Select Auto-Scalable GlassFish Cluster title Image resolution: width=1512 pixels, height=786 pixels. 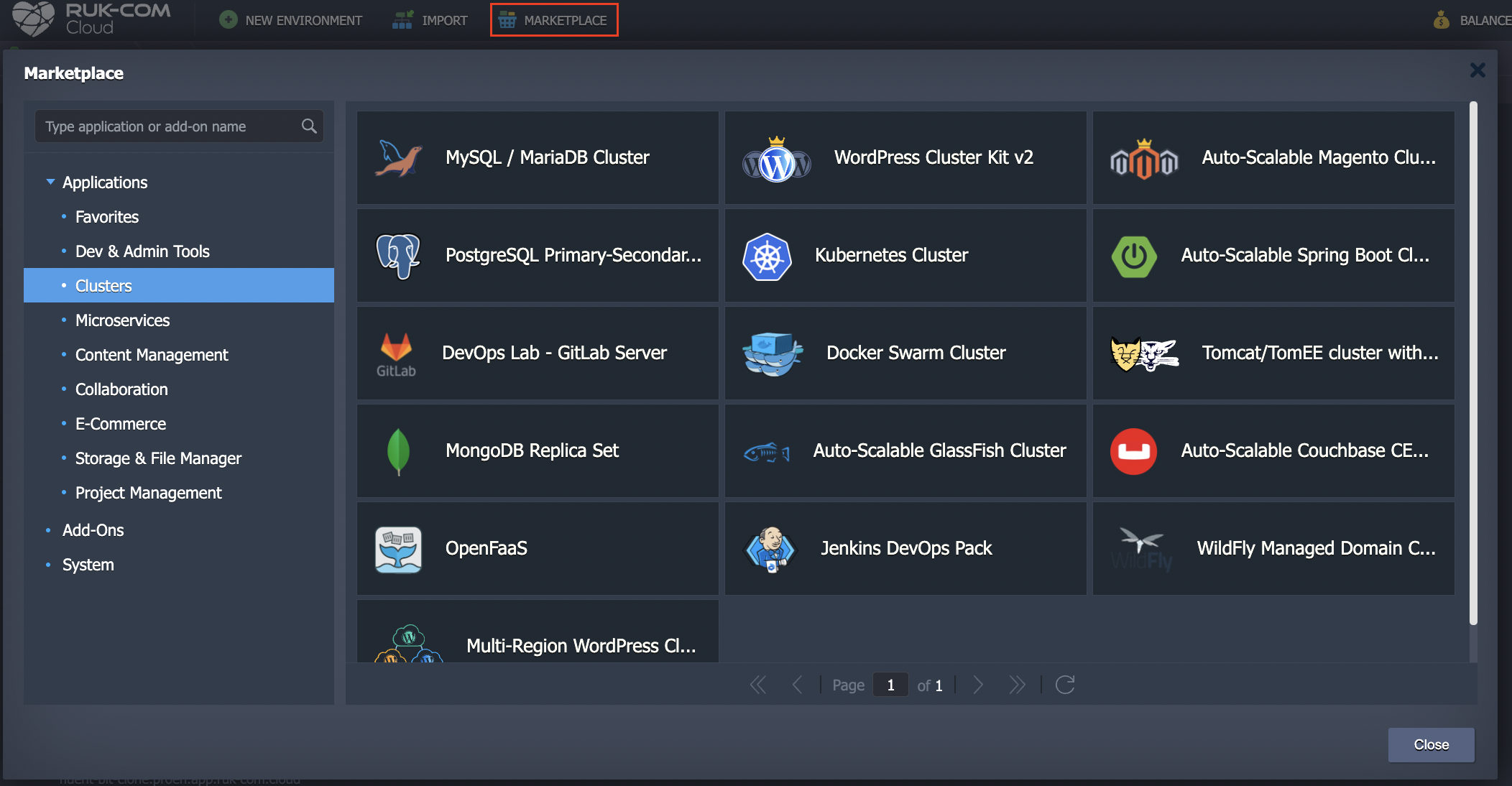(x=939, y=450)
